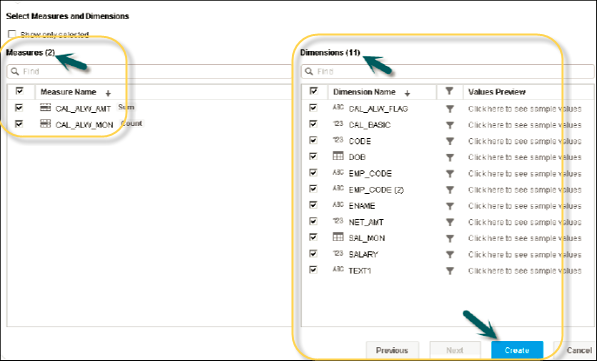Image resolution: width=597 pixels, height=361 pixels.
Task: Open the filter for the SALARY dimension
Action: pyautogui.click(x=450, y=254)
